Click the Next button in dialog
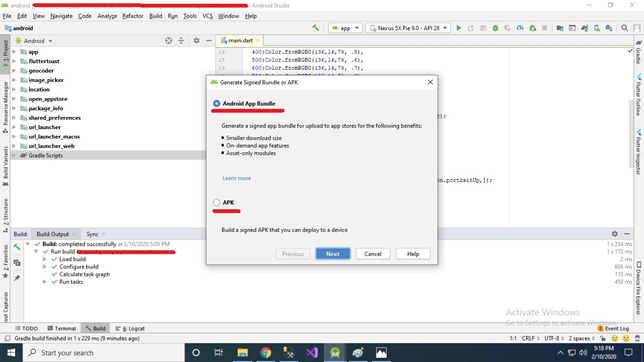The image size is (644, 362). [x=333, y=254]
